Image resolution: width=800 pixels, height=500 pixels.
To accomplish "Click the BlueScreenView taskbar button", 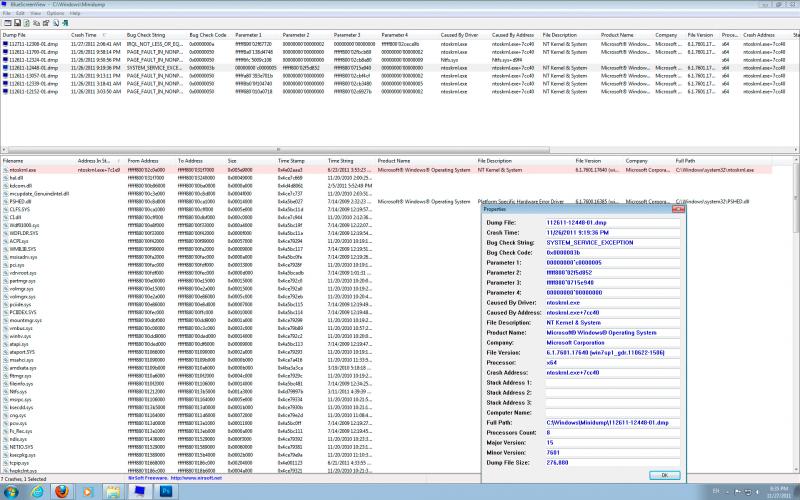I will pos(139,491).
